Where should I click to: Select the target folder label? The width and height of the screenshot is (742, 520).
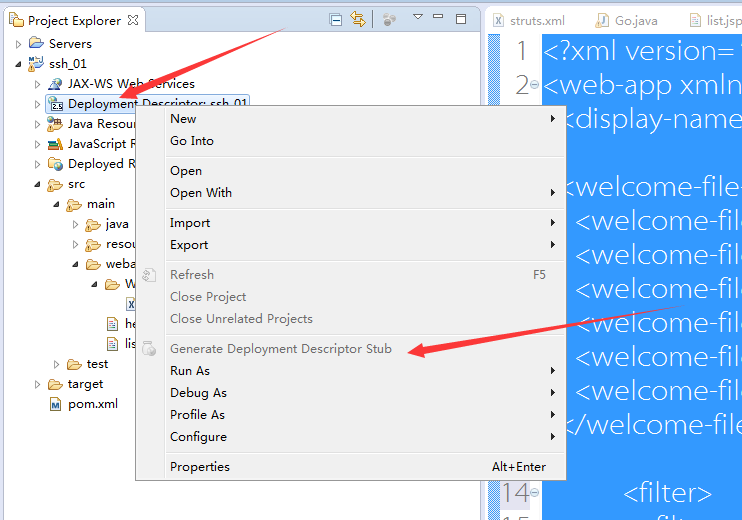point(85,384)
